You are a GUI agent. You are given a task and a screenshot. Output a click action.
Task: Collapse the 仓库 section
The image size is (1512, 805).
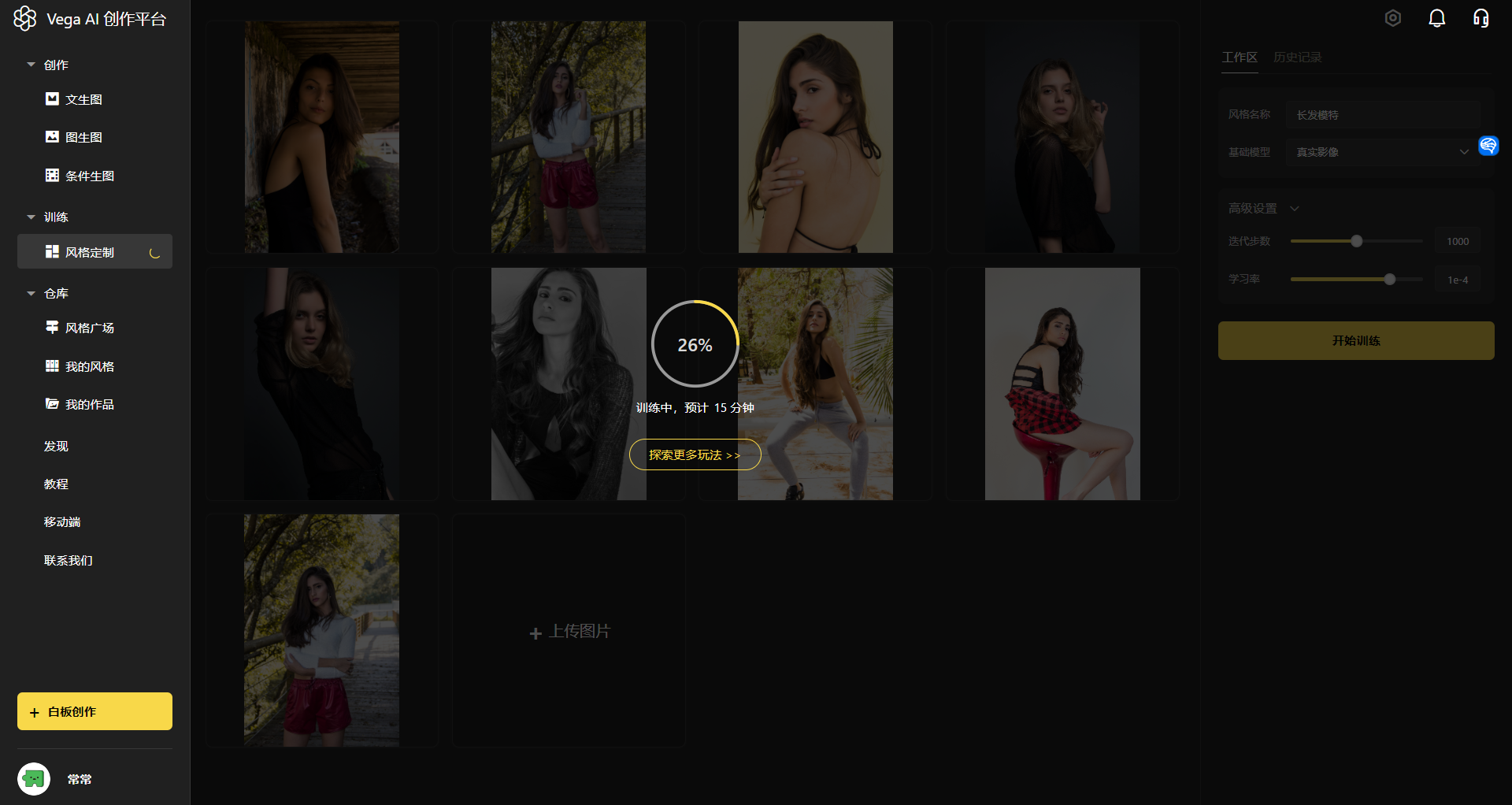click(x=31, y=293)
